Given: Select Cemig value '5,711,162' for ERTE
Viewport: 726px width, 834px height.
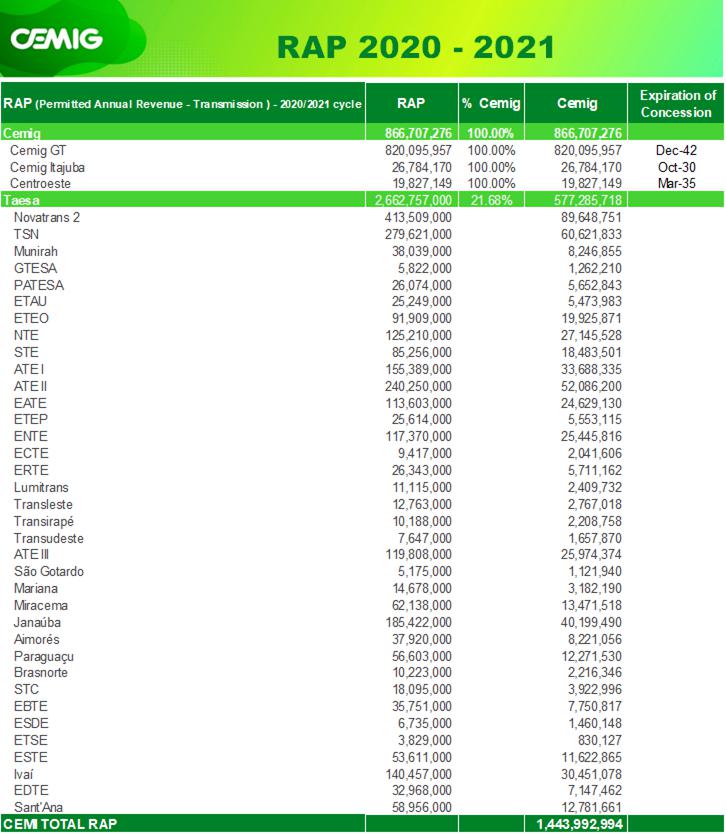Looking at the screenshot, I should point(595,471).
